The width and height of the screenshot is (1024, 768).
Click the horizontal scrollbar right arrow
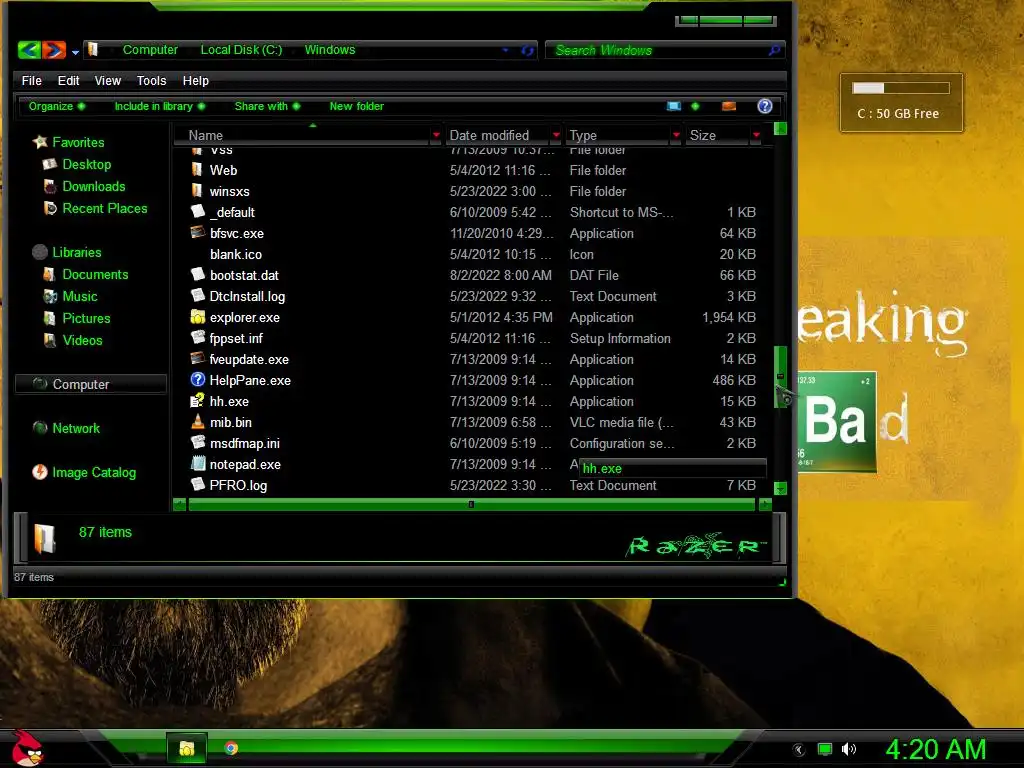(x=765, y=504)
